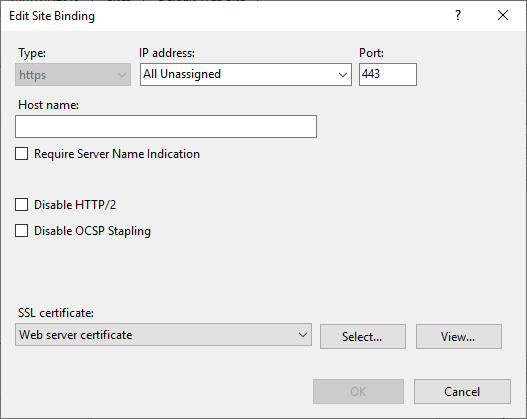Click the SSL certificate: label
Screen dimensions: 527x419
pyautogui.click(x=56, y=313)
